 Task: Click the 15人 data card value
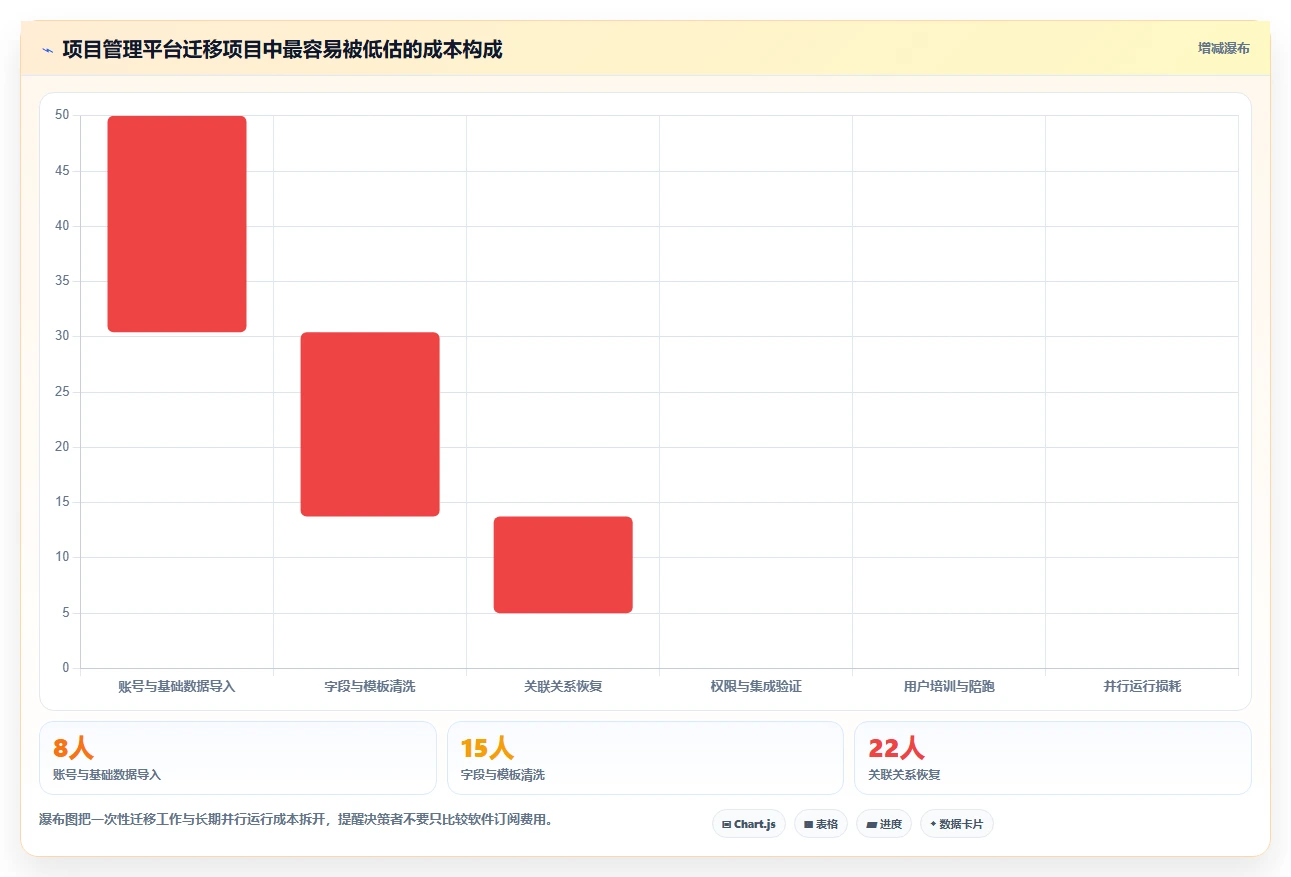coord(487,748)
